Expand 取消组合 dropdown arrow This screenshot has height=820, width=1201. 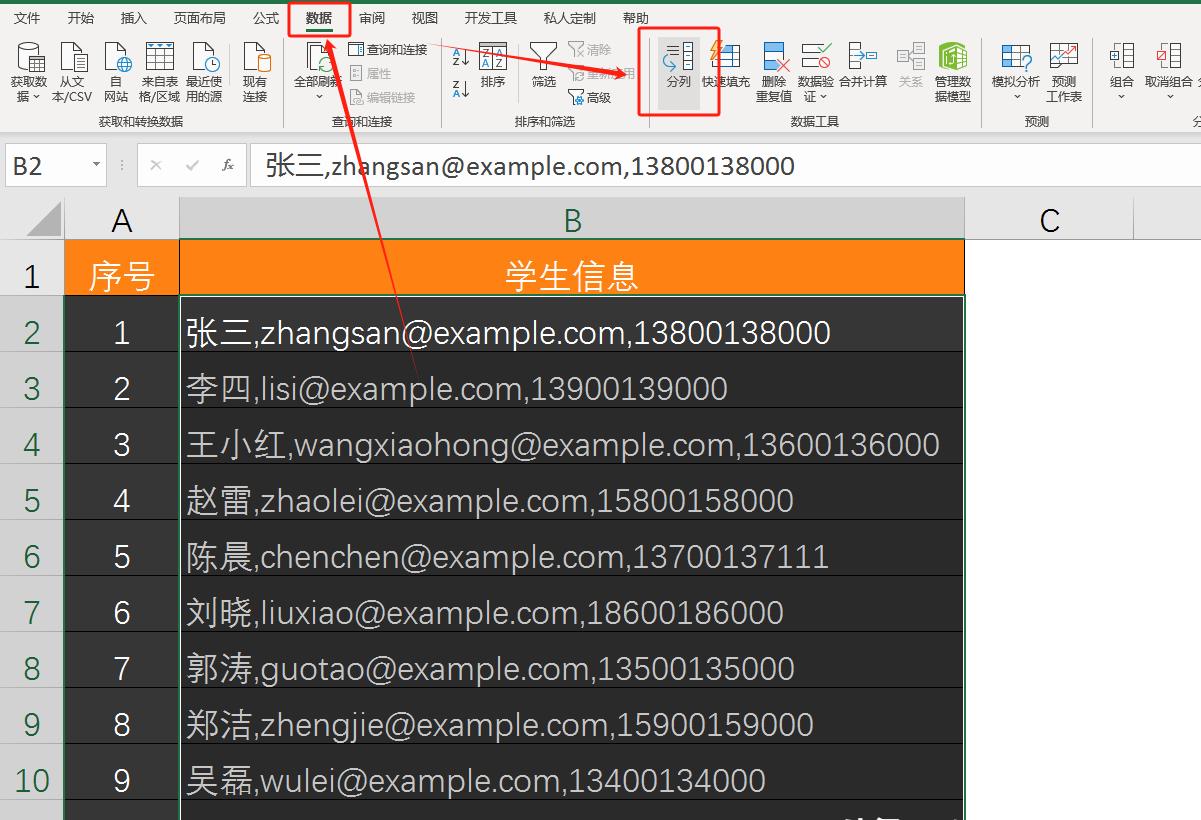tap(1169, 97)
